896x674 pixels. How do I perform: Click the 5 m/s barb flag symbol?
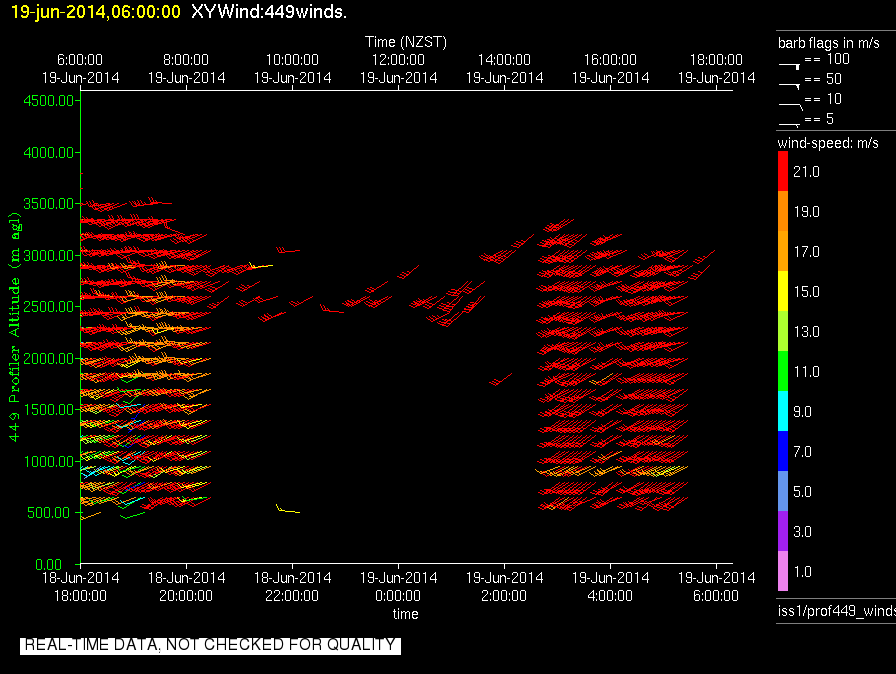789,125
